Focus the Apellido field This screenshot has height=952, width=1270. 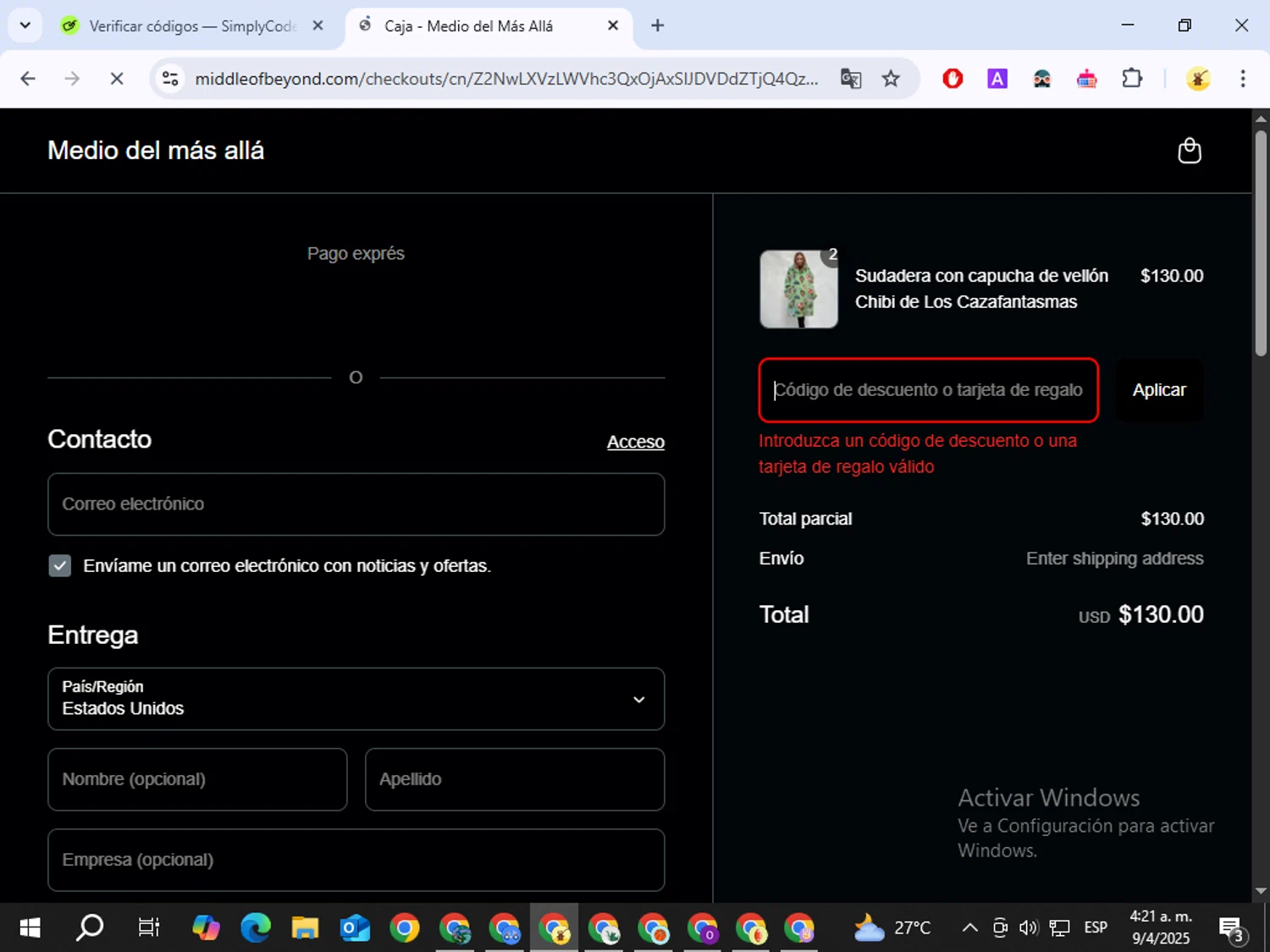pos(515,779)
